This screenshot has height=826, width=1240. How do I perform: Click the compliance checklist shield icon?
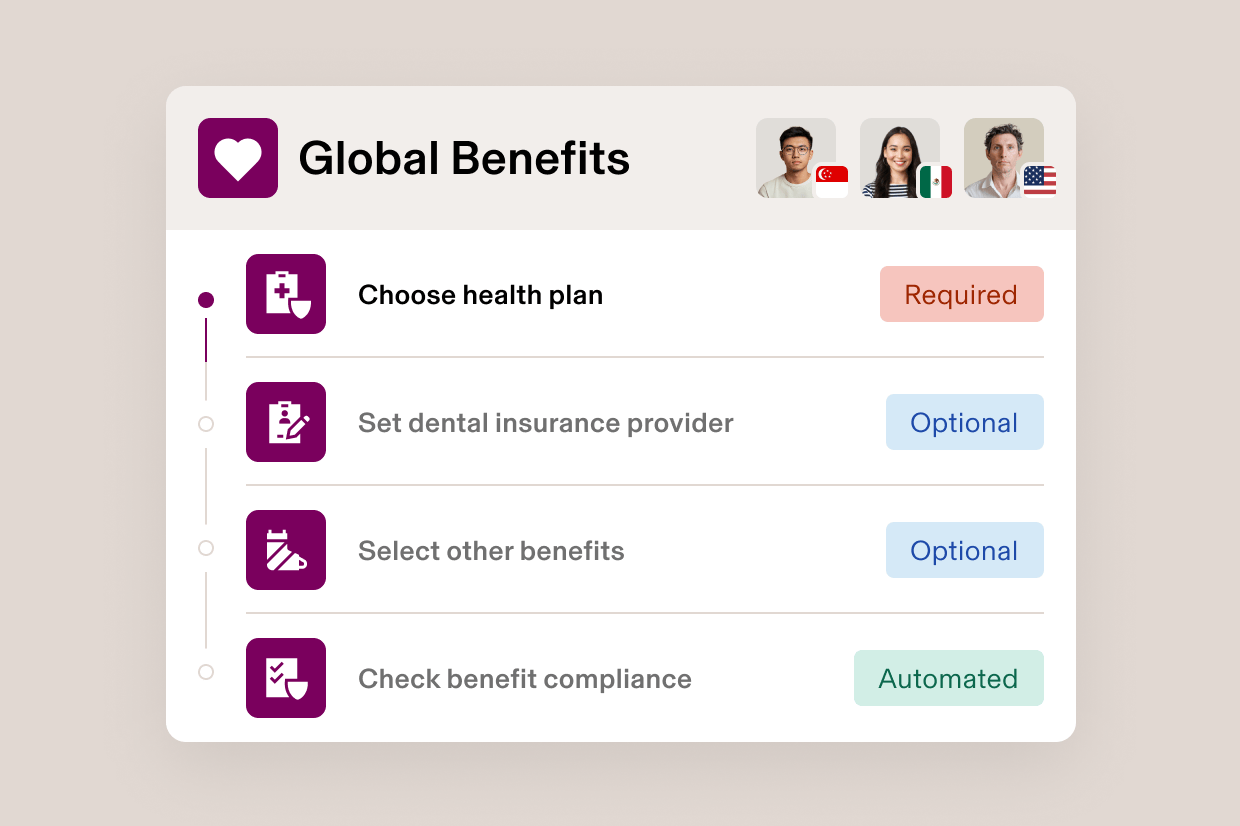click(x=286, y=678)
